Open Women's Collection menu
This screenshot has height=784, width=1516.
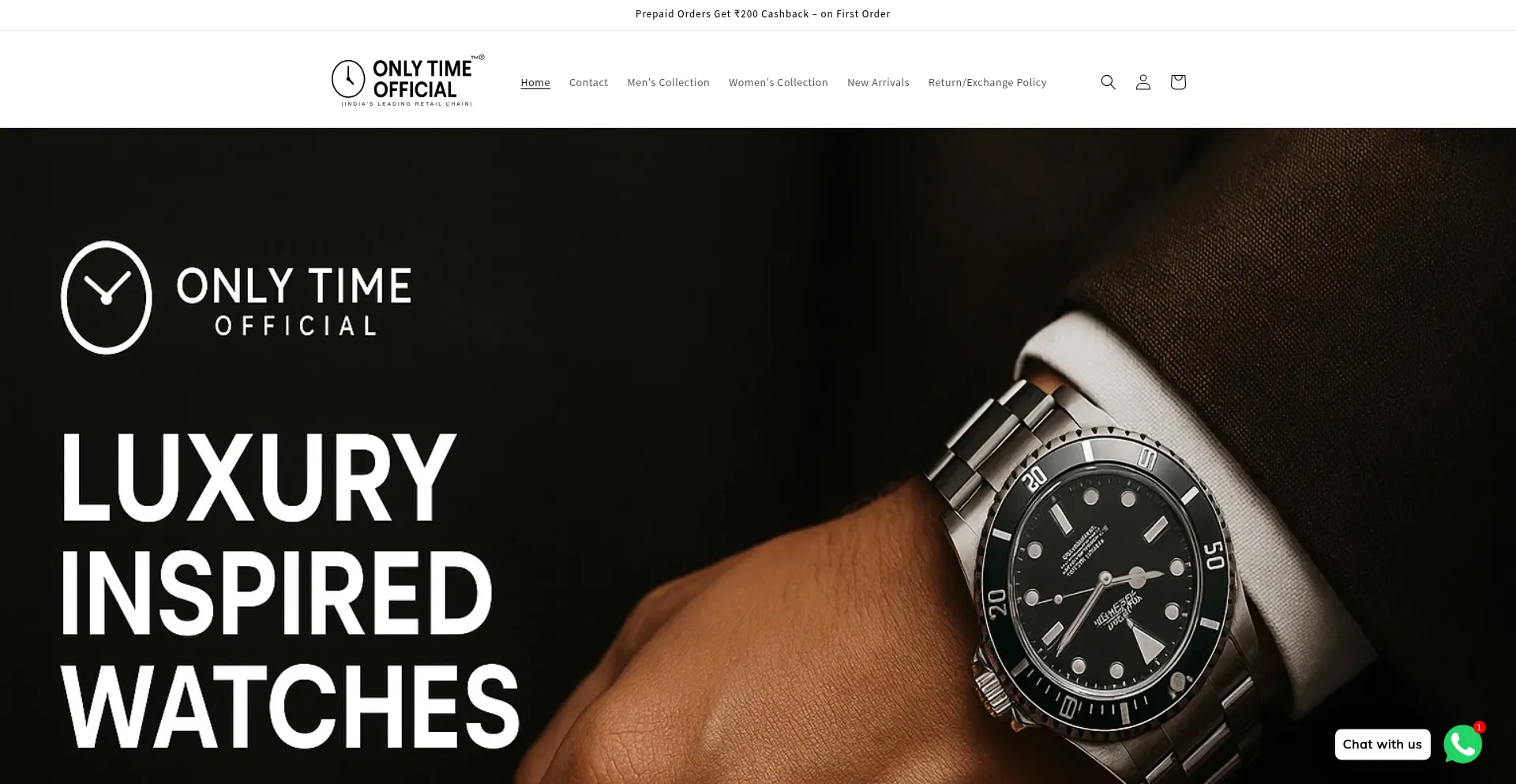coord(778,82)
